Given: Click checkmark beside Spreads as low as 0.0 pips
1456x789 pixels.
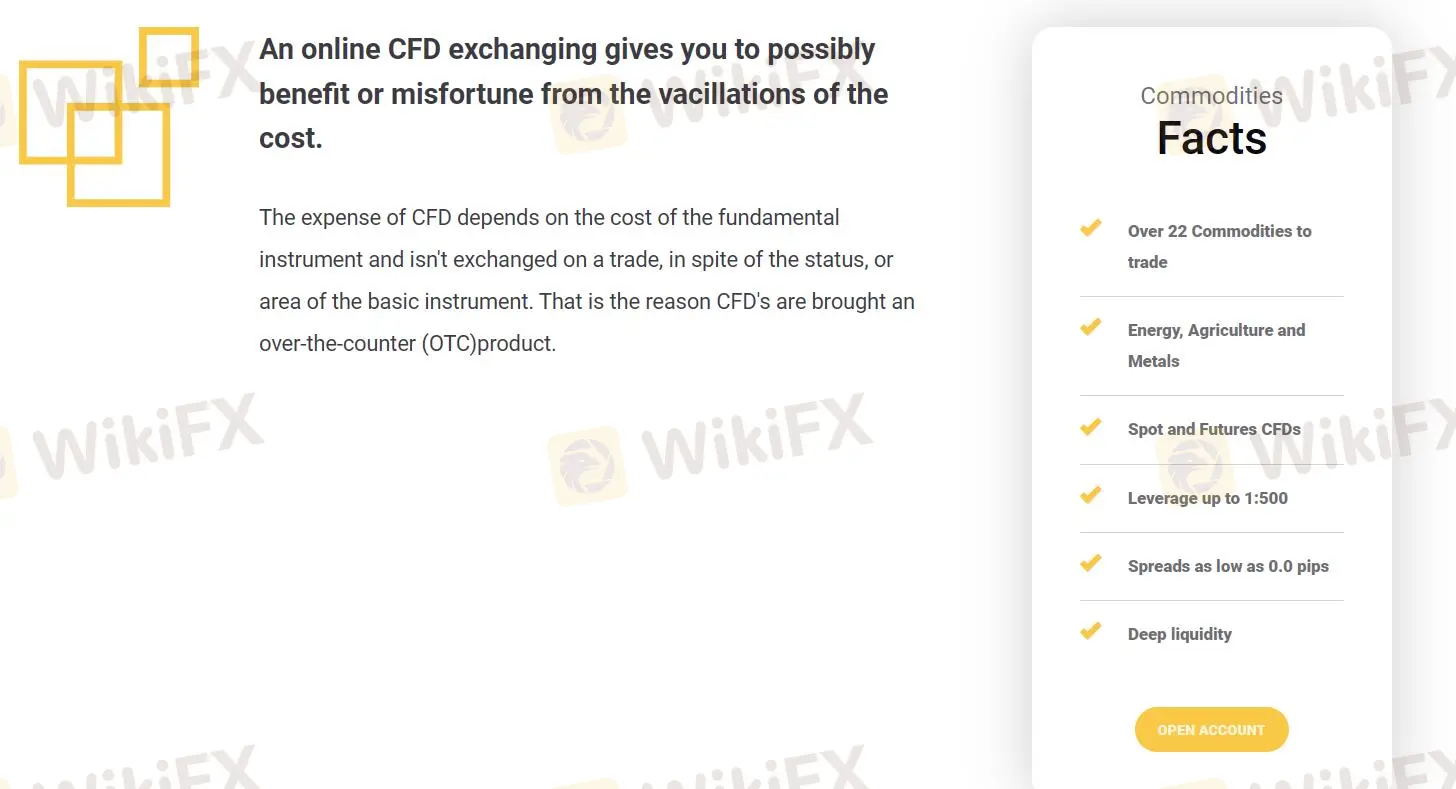Looking at the screenshot, I should tap(1091, 564).
